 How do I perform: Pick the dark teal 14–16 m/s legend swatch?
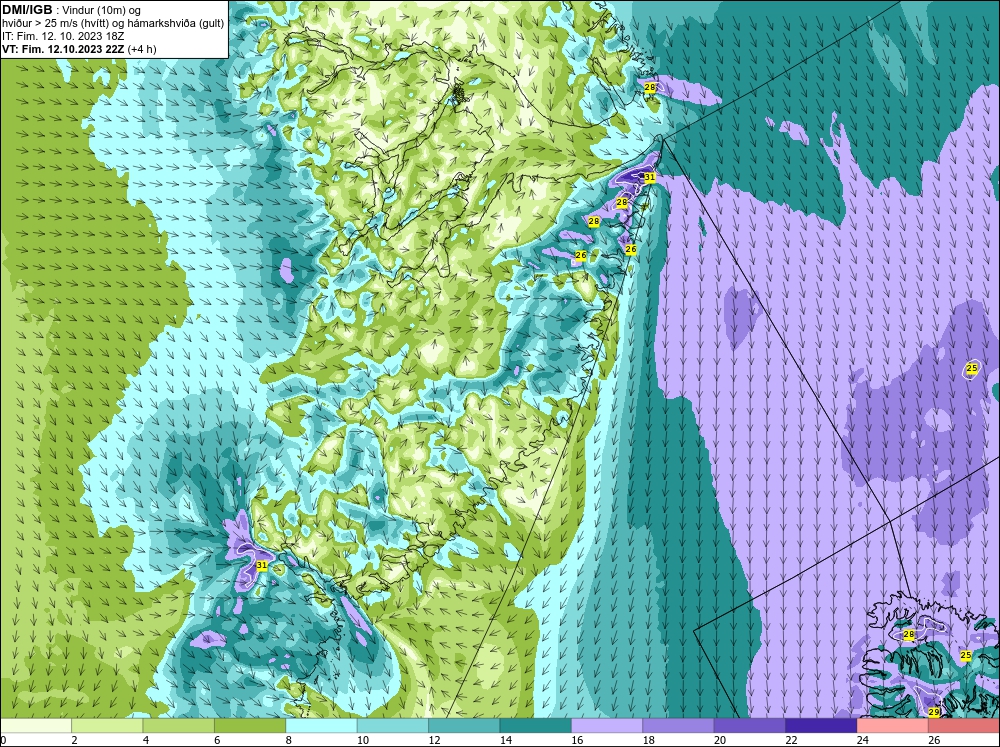pos(536,726)
